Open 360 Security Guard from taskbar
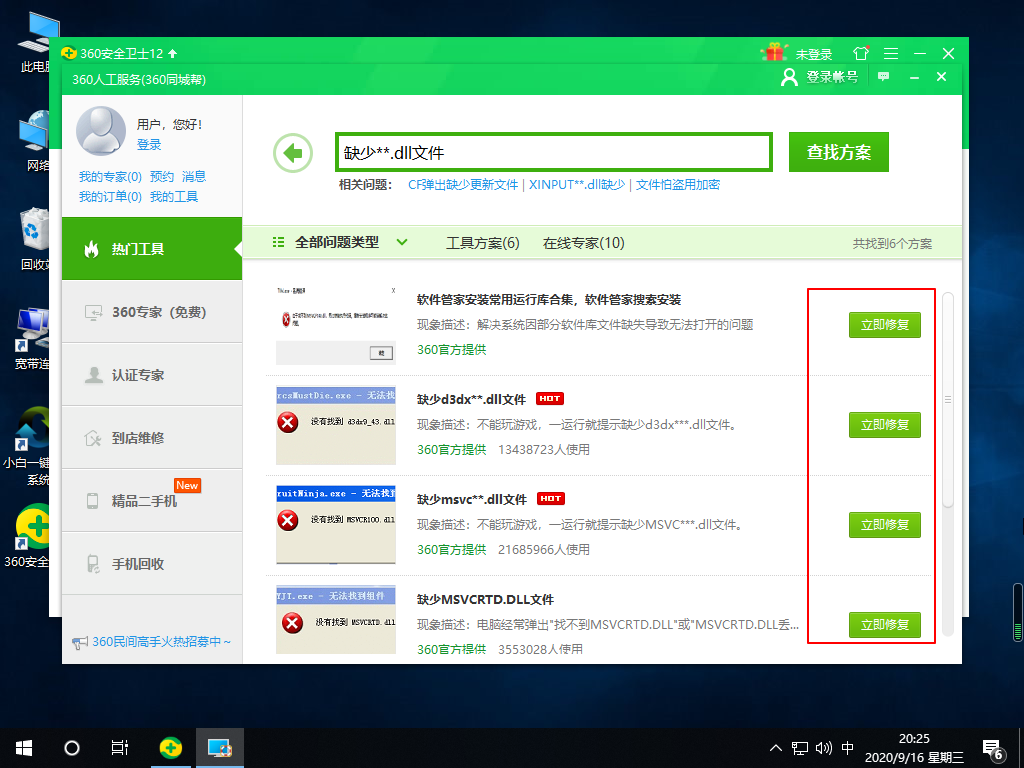Image resolution: width=1024 pixels, height=768 pixels. (172, 747)
